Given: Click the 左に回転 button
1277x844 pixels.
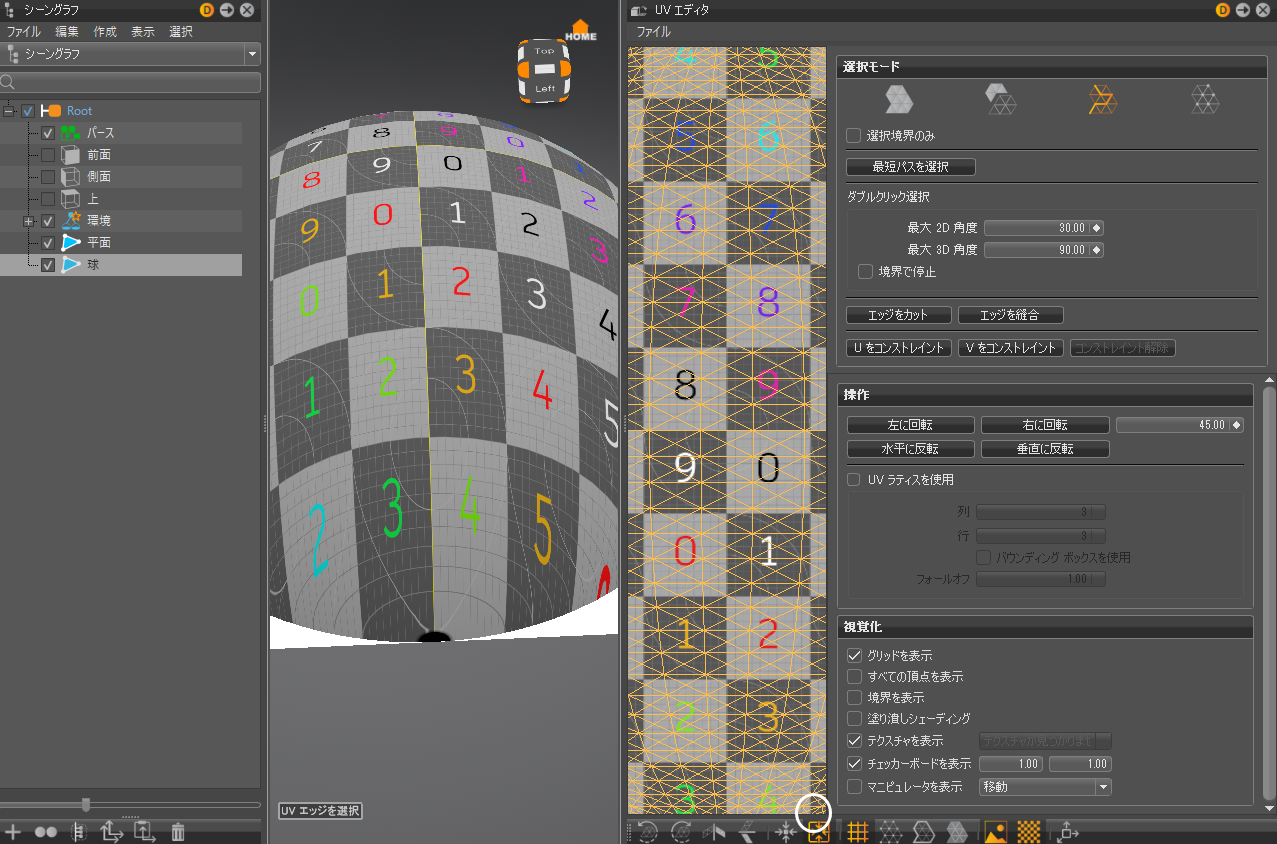Looking at the screenshot, I should (x=910, y=424).
